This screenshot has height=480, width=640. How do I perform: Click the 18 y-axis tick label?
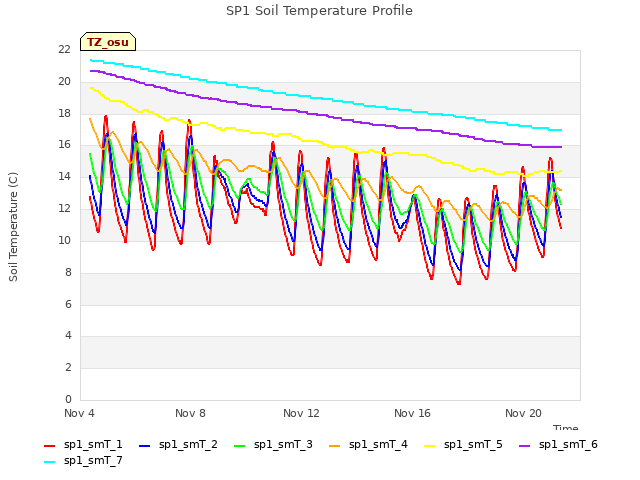[x=65, y=113]
